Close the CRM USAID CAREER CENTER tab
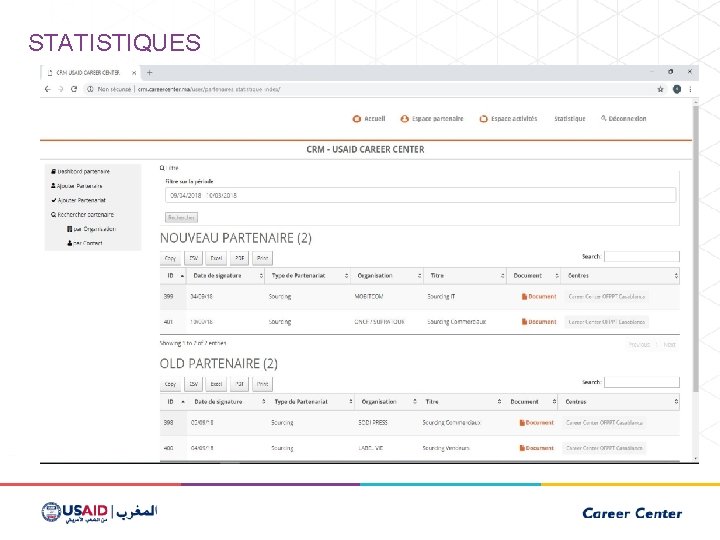Screen dimensions: 720x540 pyautogui.click(x=134, y=73)
